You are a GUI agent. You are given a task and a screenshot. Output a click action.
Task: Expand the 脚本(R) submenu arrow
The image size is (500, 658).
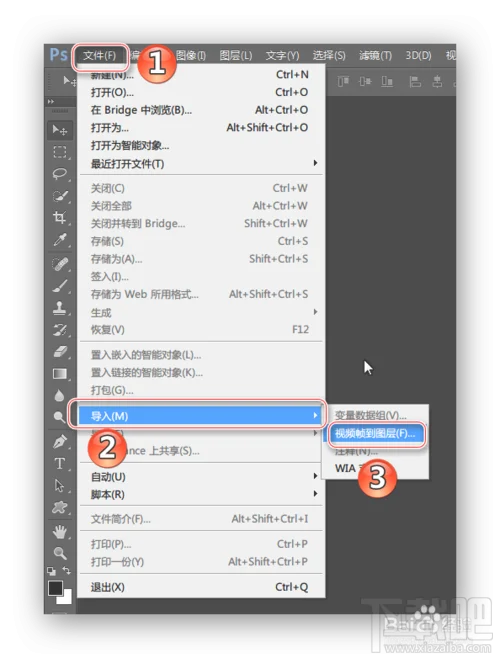click(x=315, y=494)
